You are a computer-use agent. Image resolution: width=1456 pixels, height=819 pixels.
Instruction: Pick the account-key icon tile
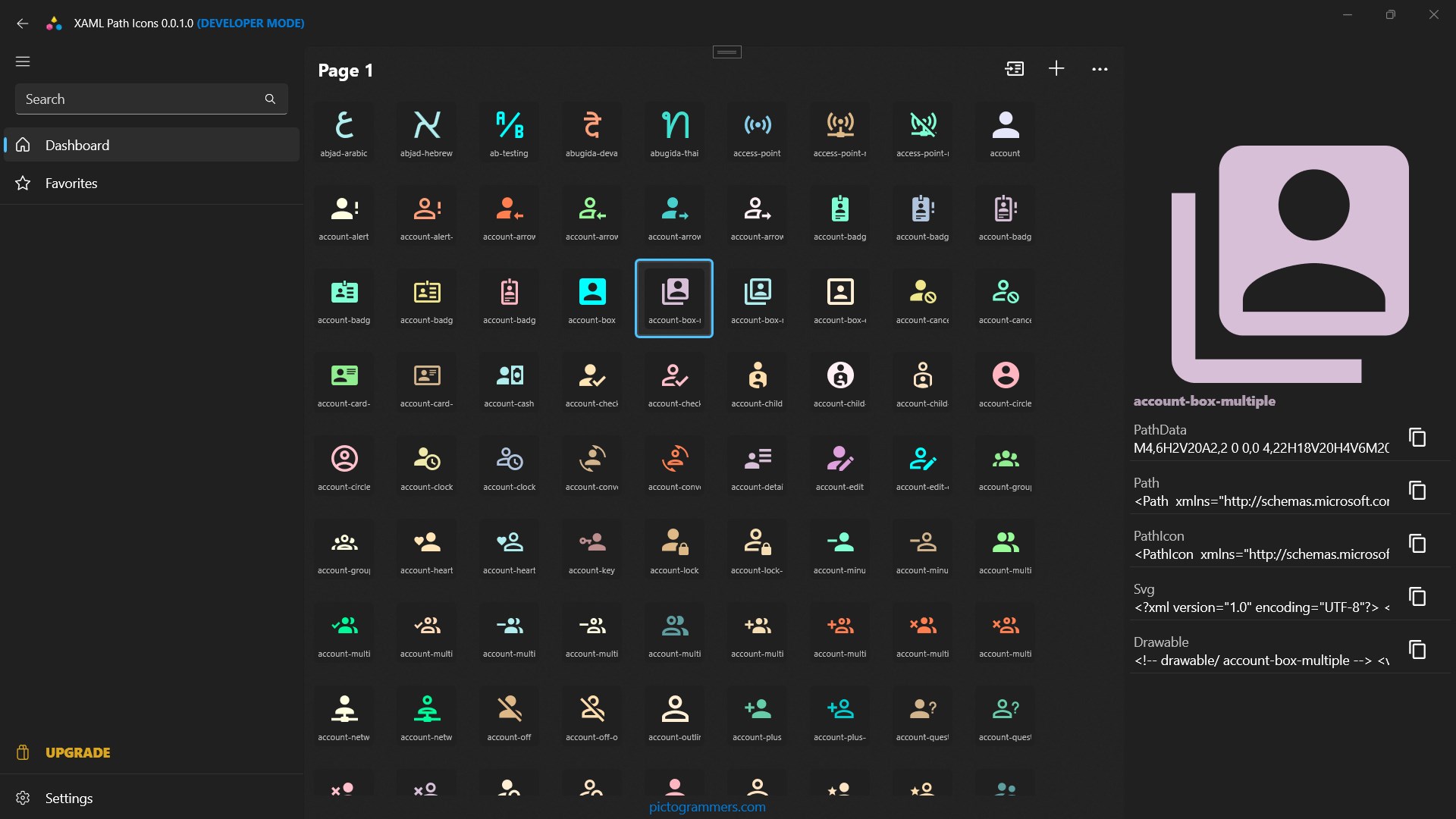pyautogui.click(x=591, y=549)
